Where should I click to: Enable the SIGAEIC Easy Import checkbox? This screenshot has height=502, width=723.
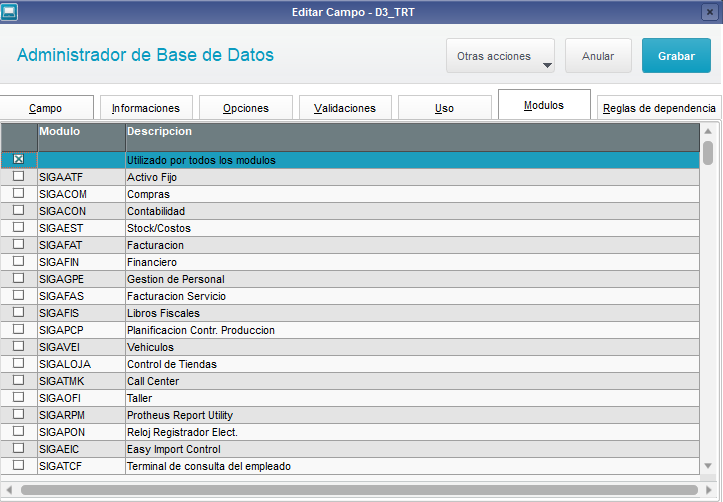click(18, 448)
